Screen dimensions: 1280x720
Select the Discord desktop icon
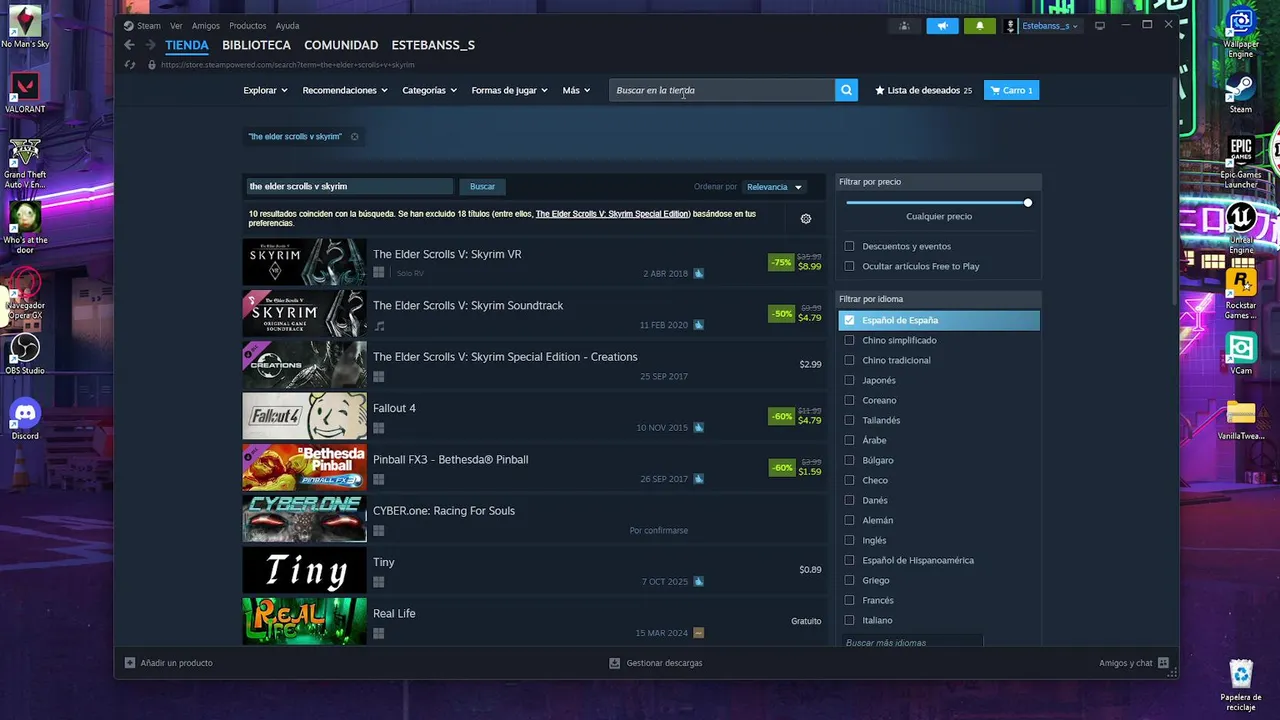click(25, 419)
